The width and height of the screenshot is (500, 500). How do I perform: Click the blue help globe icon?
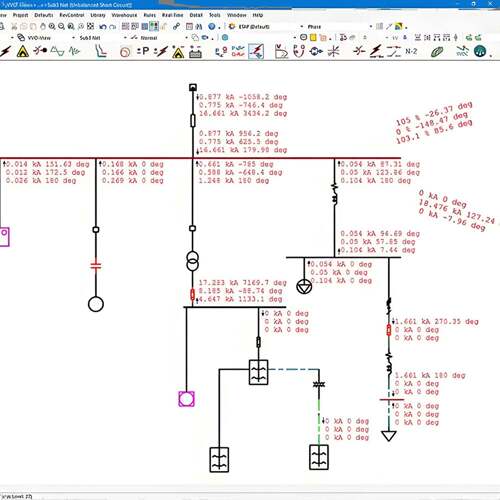(212, 26)
